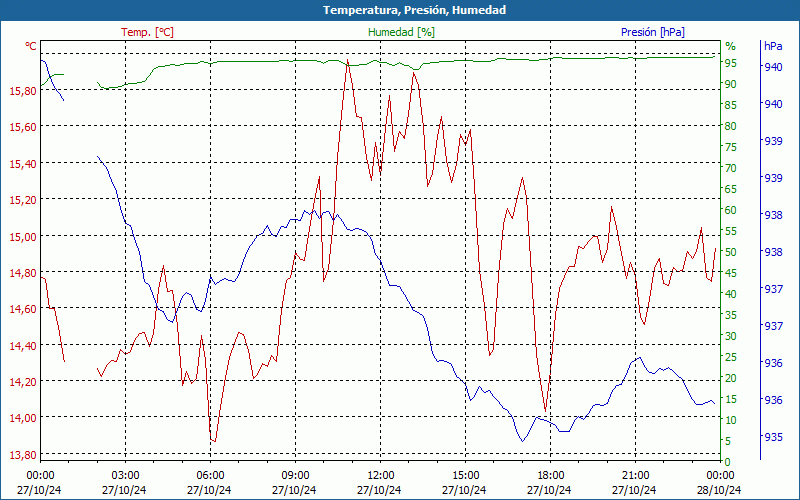
Task: Click the '85' humidity axis value
Action: point(731,105)
